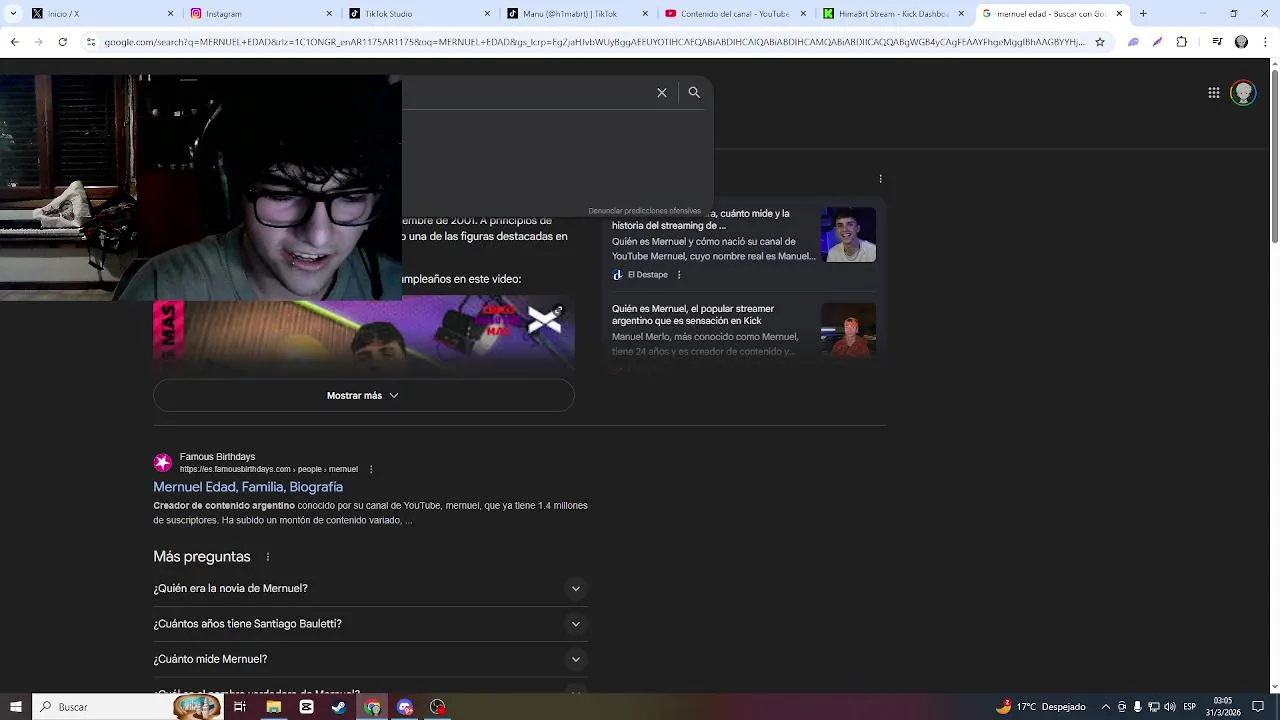Screen dimensions: 1280x720
Task: Open the volume control in system tray
Action: coord(1170,707)
